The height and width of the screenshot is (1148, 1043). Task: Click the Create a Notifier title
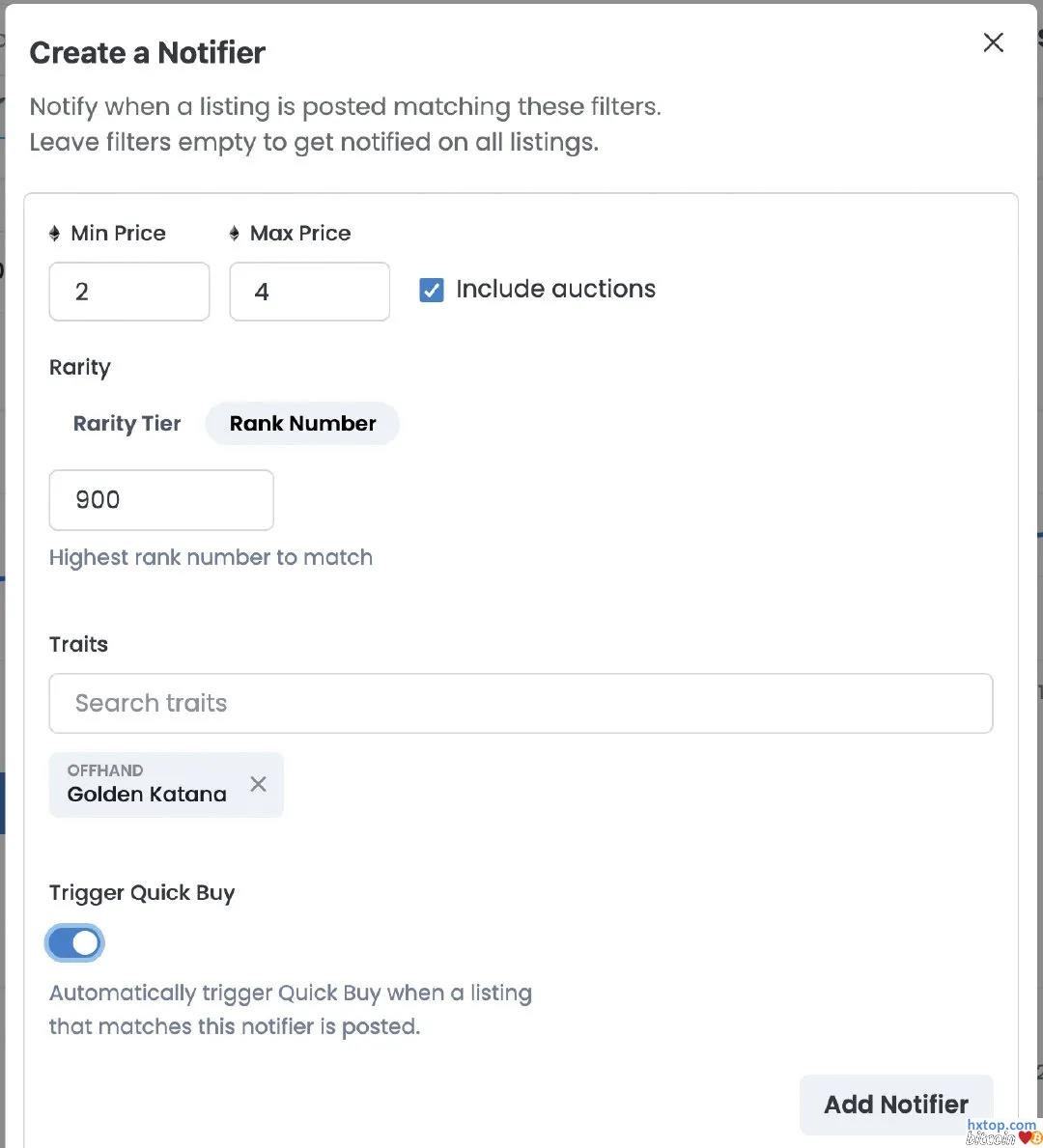click(x=147, y=53)
